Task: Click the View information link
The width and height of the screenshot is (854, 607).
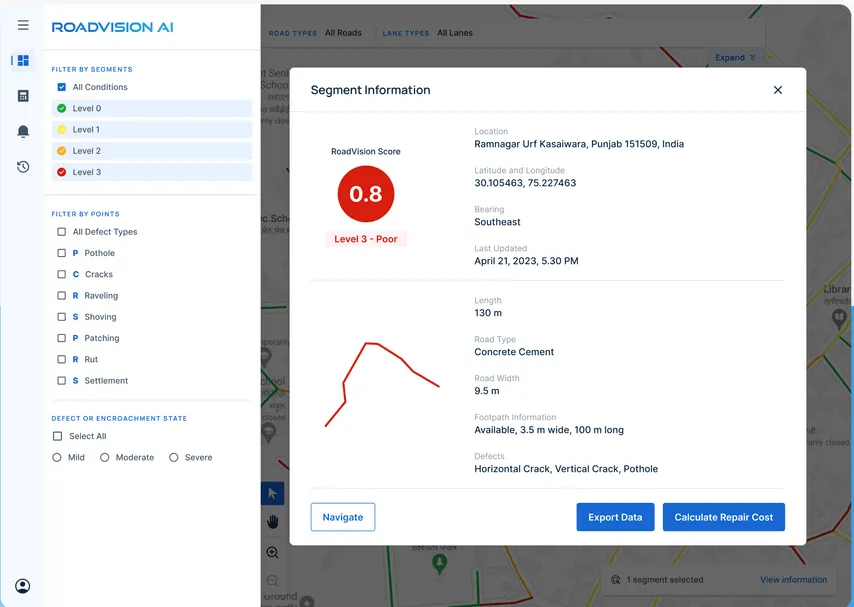Action: point(793,580)
